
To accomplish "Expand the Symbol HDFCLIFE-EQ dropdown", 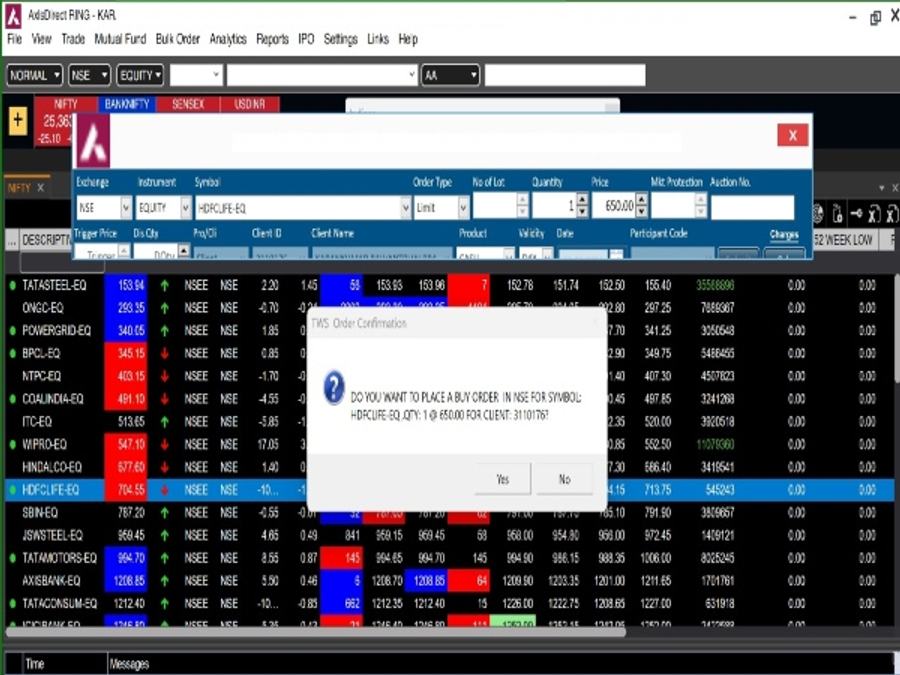I will (x=406, y=208).
